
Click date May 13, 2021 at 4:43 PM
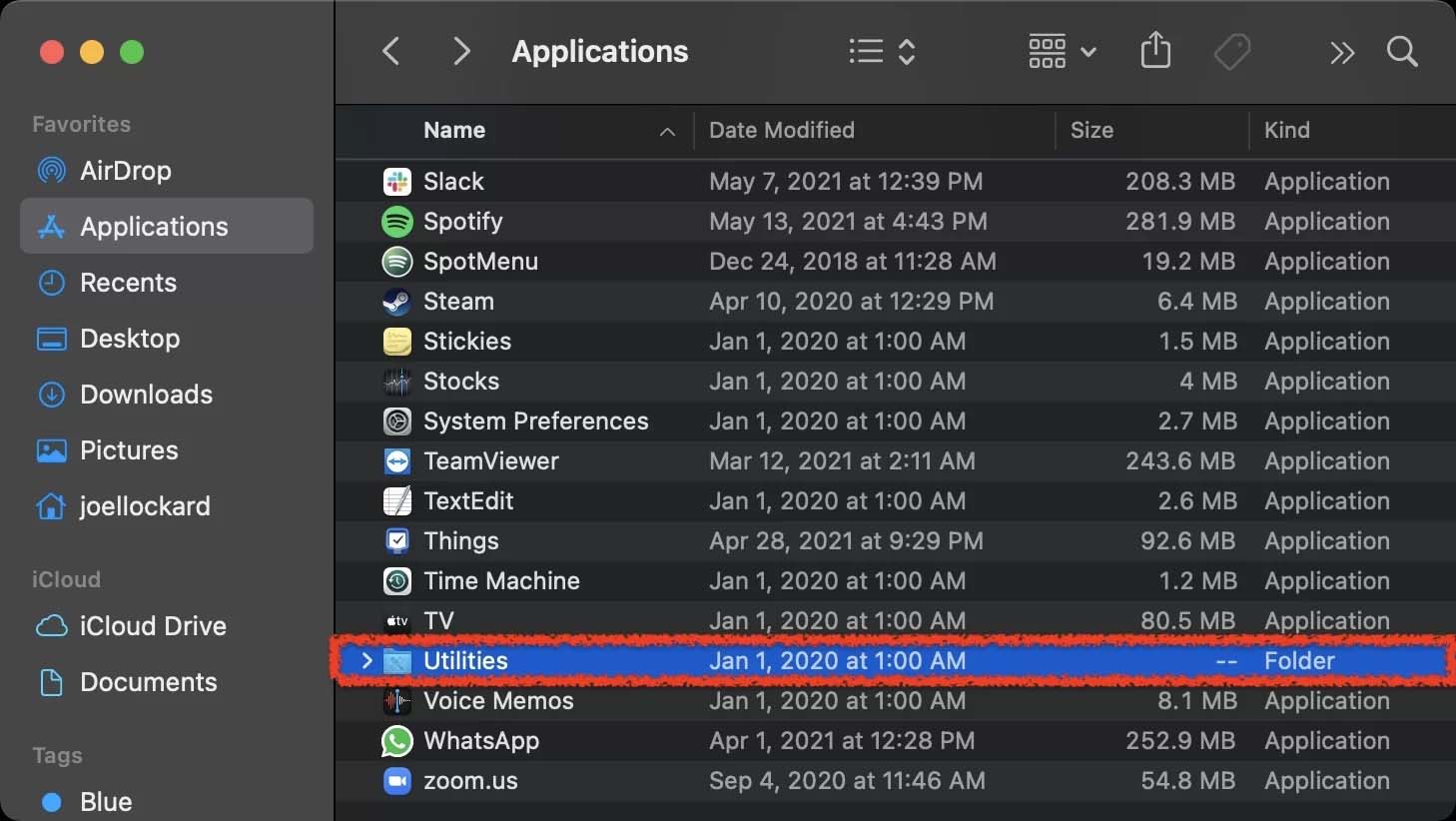tap(848, 222)
